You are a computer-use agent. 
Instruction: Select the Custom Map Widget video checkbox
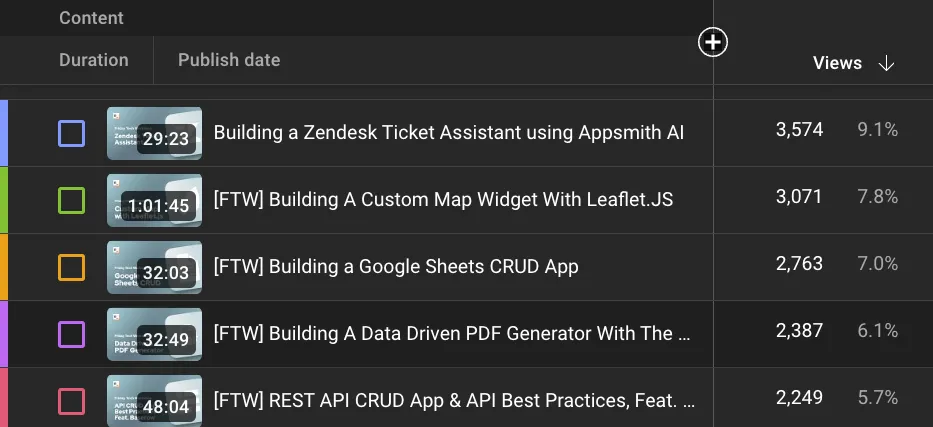(x=71, y=200)
